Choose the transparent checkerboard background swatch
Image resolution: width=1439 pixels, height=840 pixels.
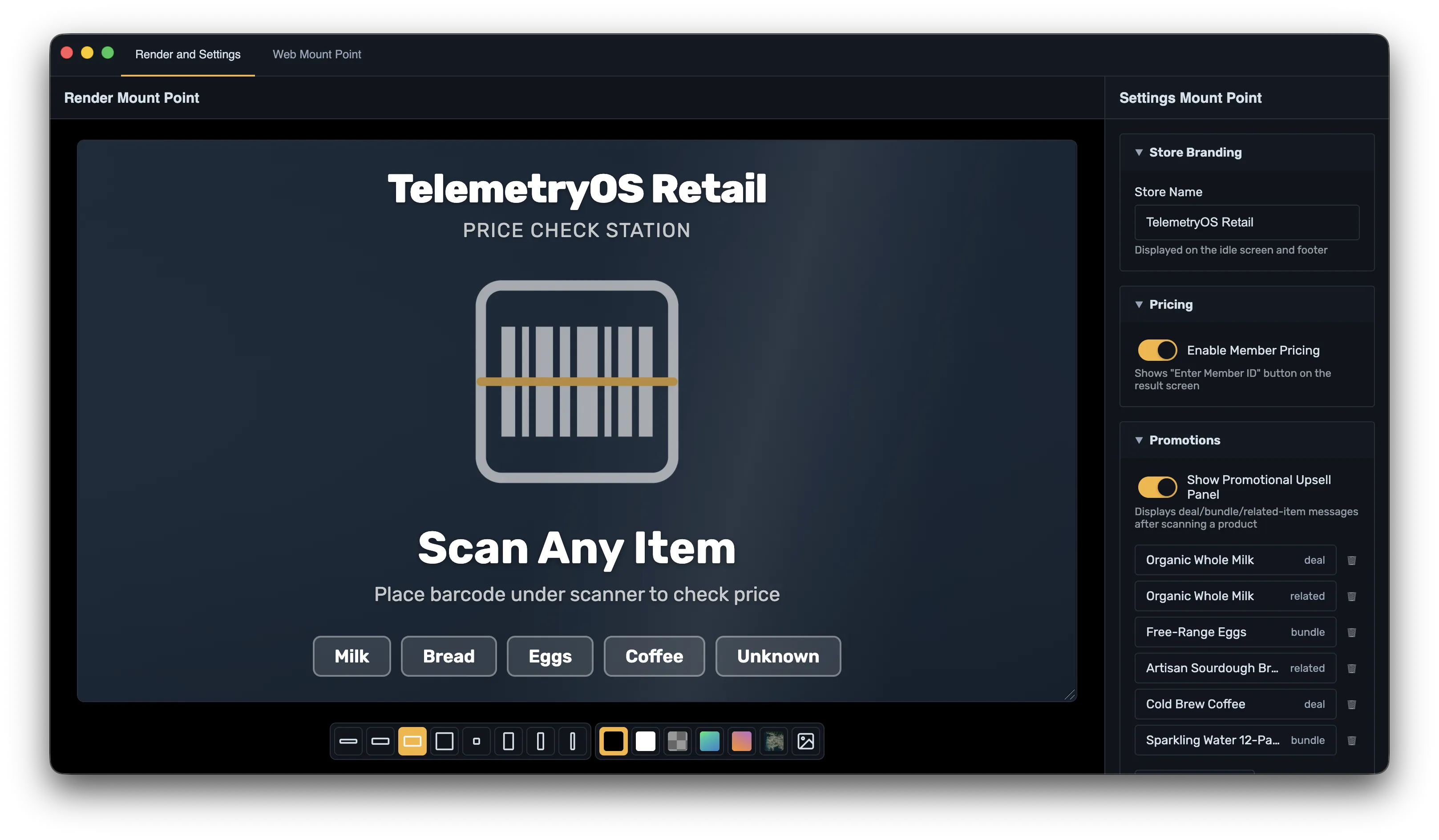pos(677,741)
